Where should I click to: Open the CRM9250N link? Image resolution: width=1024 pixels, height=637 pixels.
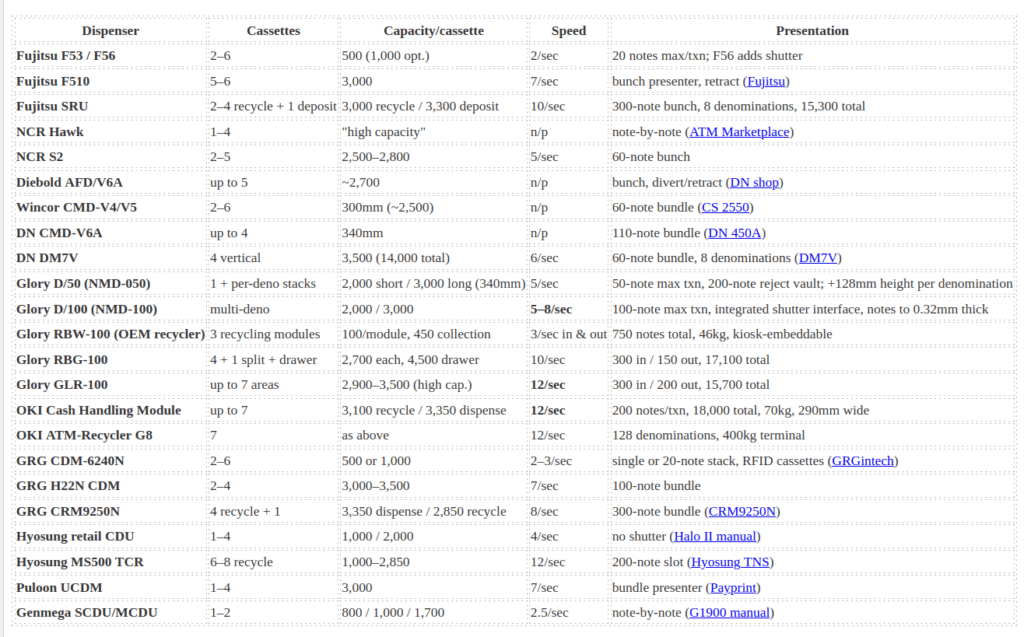[742, 512]
